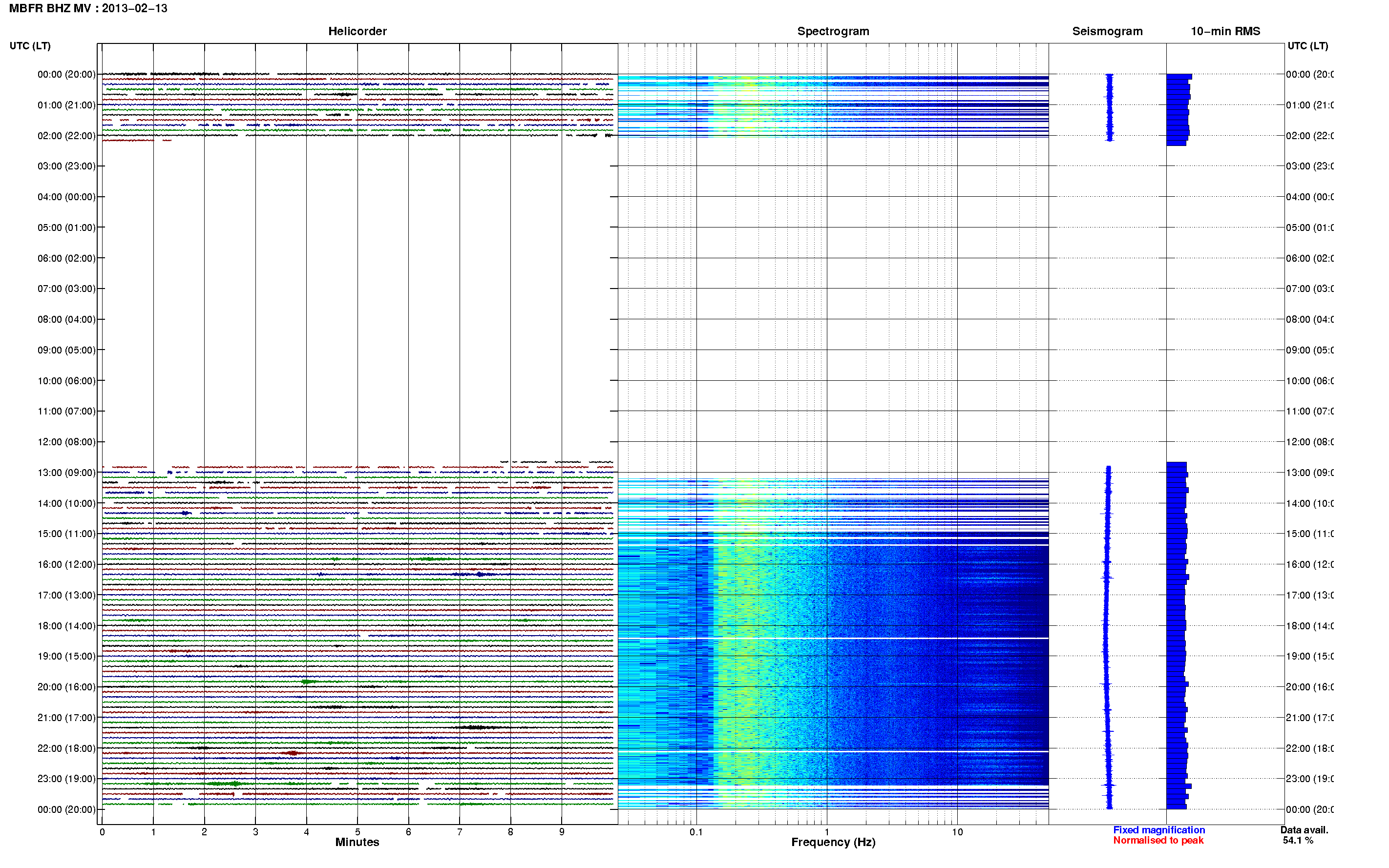This screenshot has height=868, width=1389.
Task: Click the 0.1 tick on the Frequency axis
Action: click(696, 832)
